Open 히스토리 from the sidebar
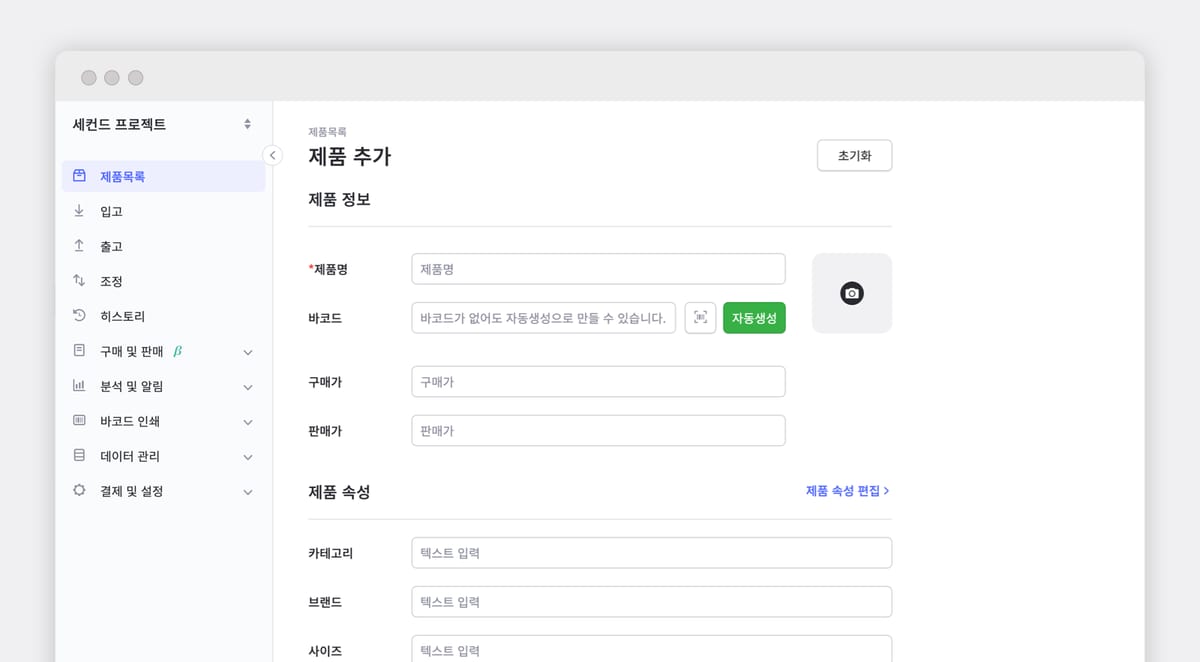The height and width of the screenshot is (662, 1200). click(122, 316)
